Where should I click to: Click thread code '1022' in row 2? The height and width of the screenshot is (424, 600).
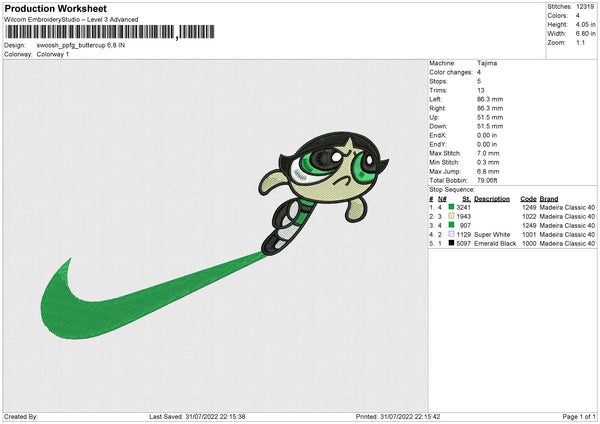click(x=529, y=217)
